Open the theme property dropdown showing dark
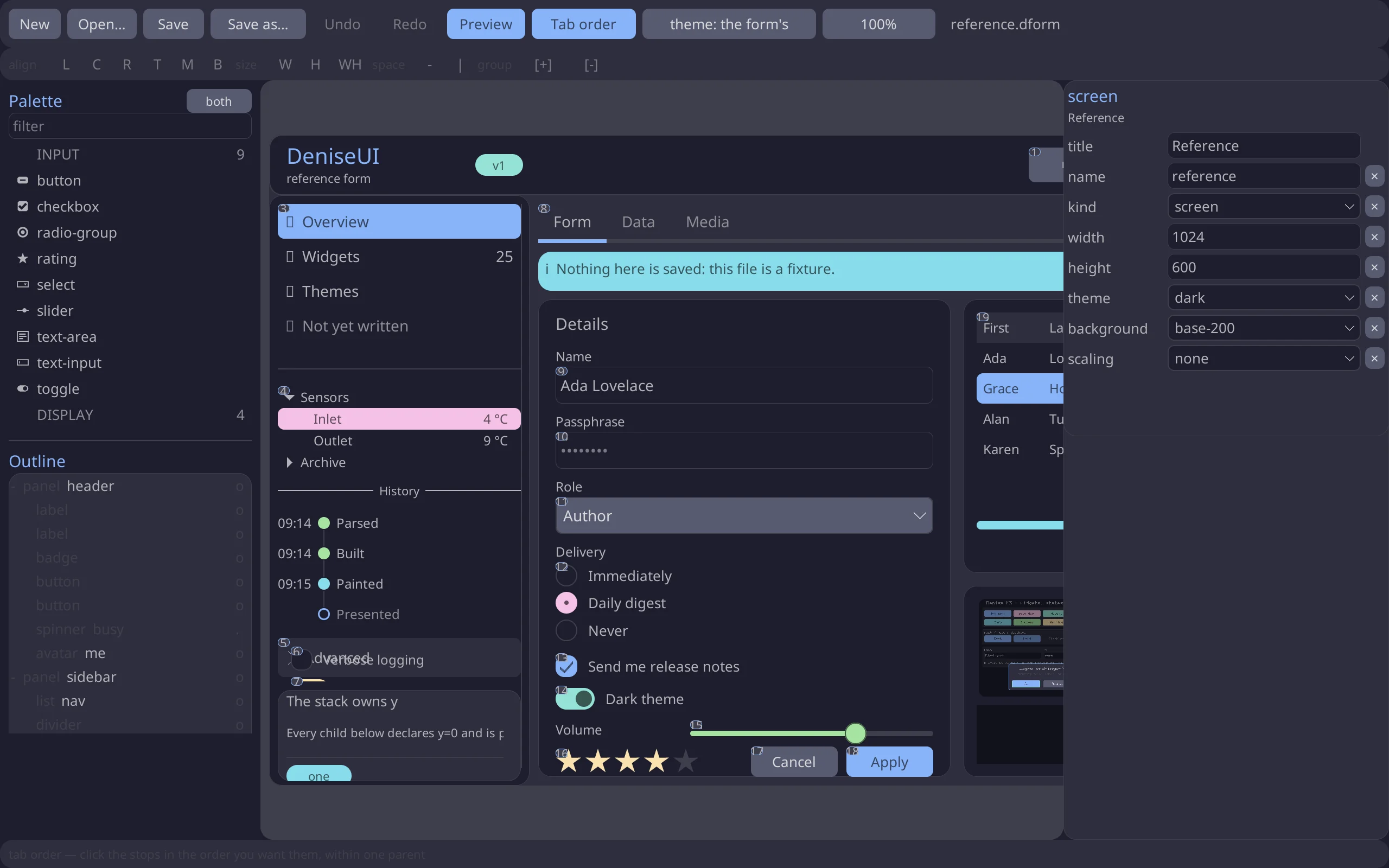 pyautogui.click(x=1263, y=298)
